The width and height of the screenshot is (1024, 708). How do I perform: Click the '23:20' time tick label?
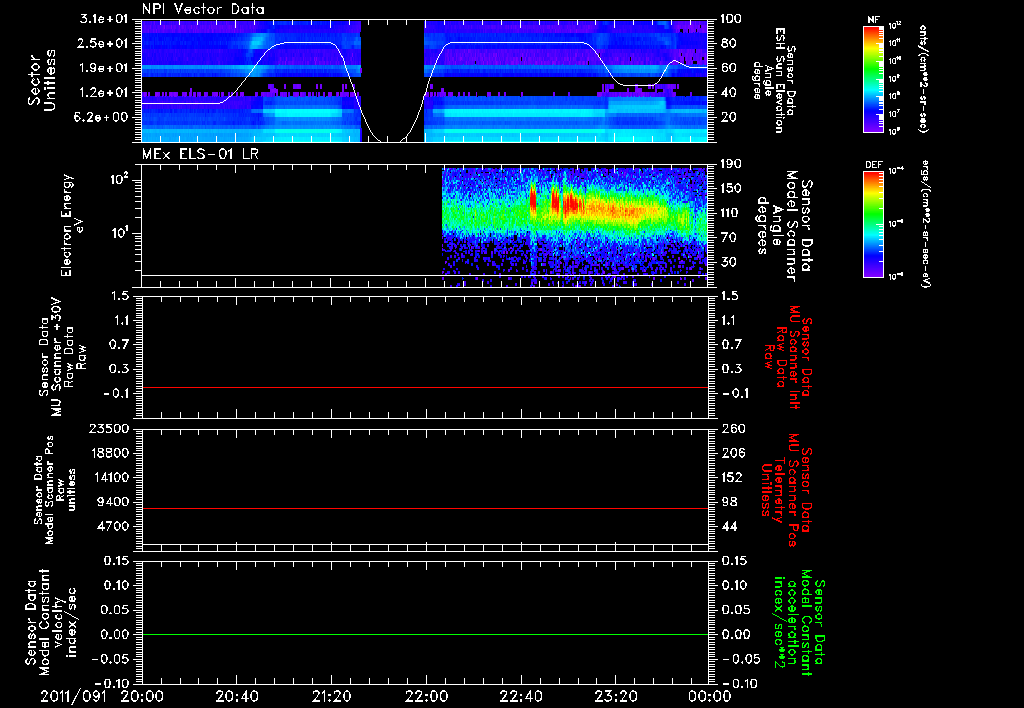pyautogui.click(x=615, y=696)
